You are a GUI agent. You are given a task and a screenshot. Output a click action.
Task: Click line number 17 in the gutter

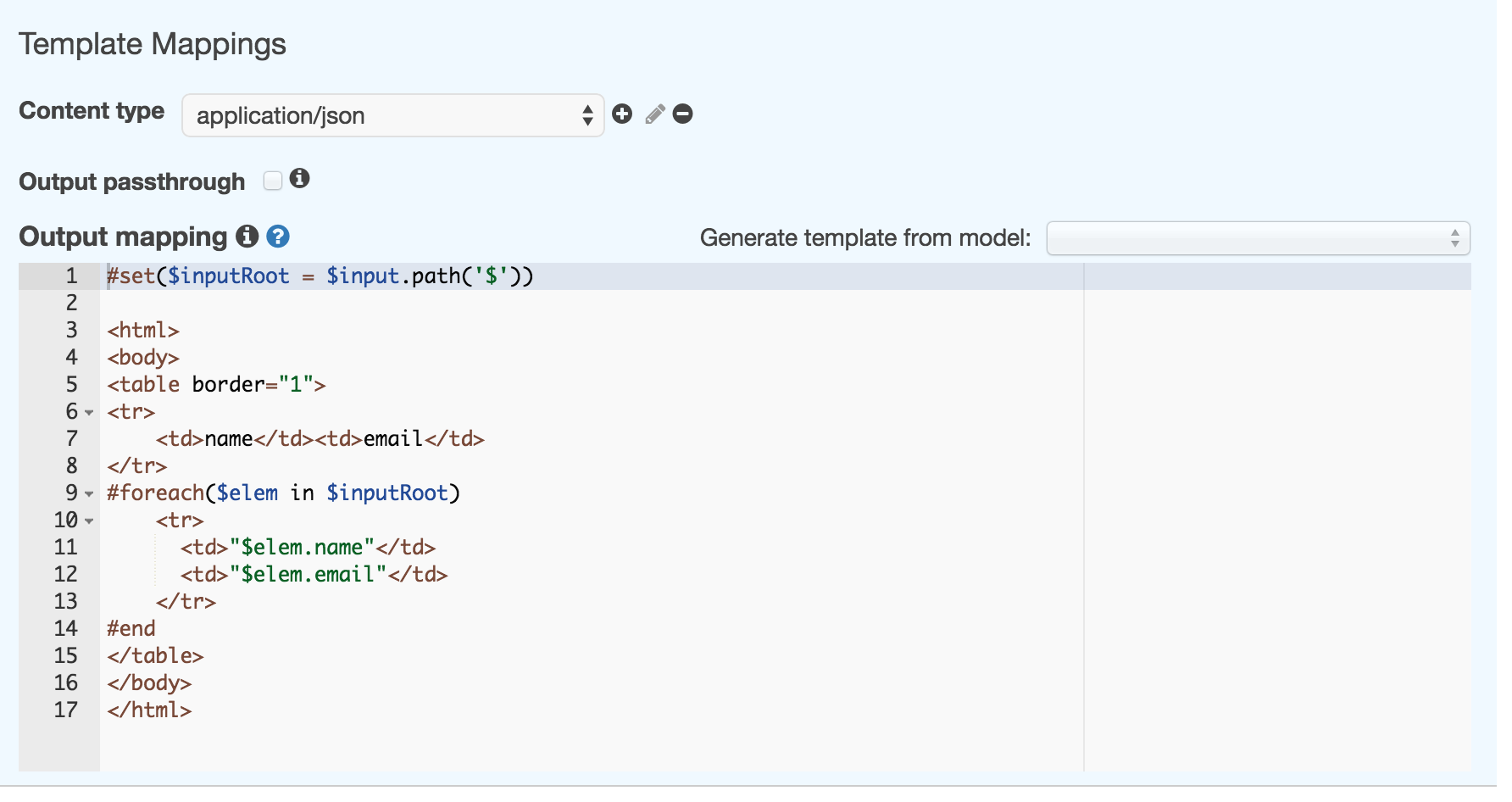[66, 710]
